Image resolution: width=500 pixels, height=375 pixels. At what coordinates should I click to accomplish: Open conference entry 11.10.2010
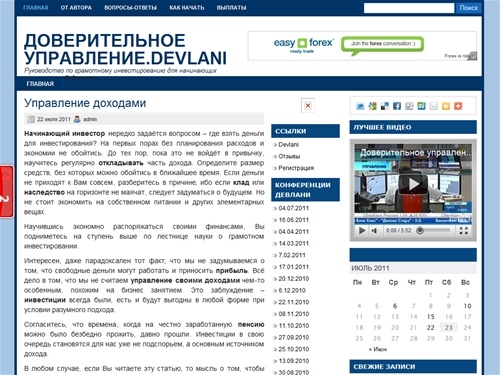coord(293,325)
